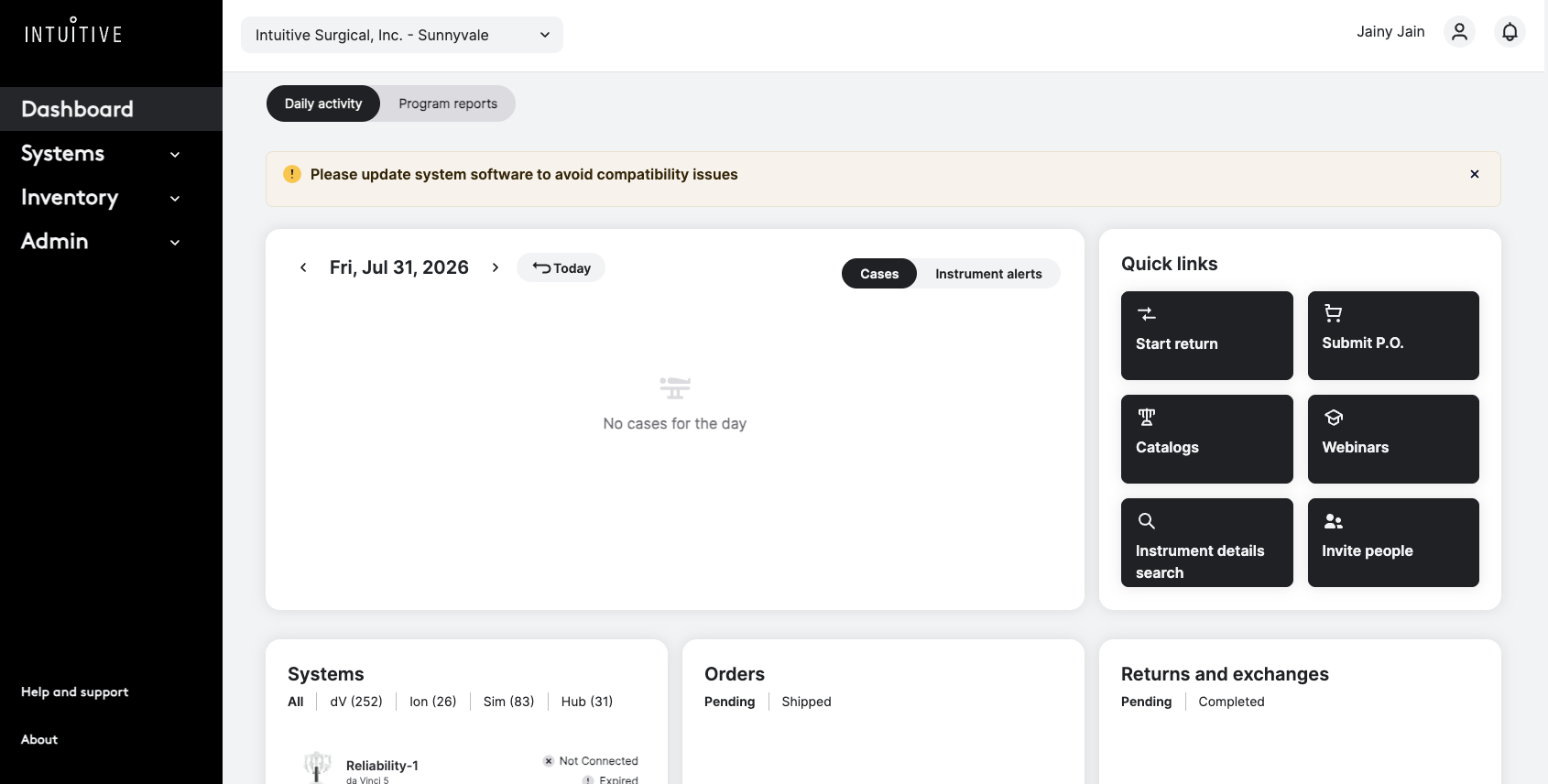Click the yellow warning icon in banner
The height and width of the screenshot is (784, 1548).
coord(292,174)
